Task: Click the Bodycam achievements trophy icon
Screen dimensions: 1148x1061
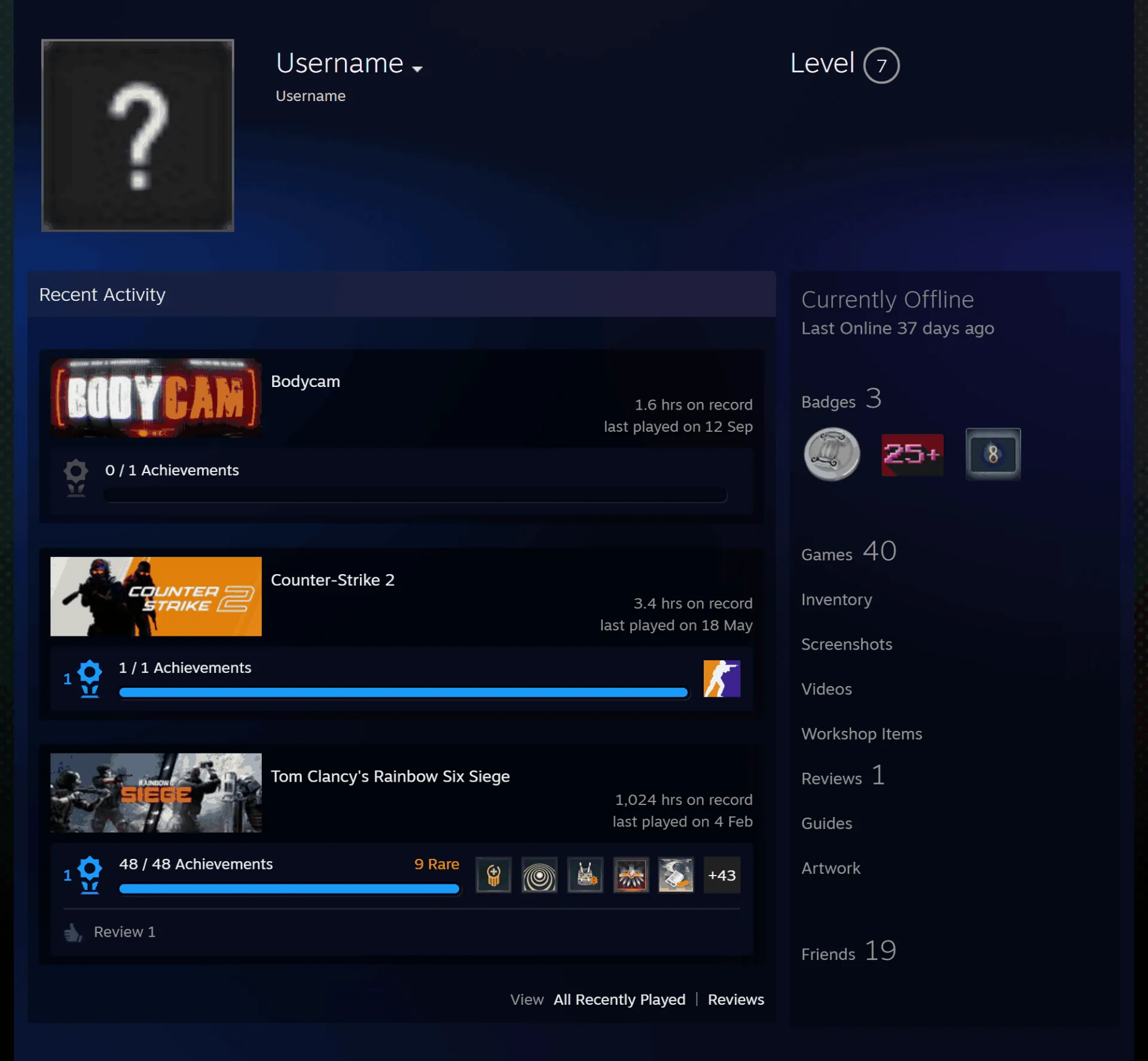Action: 76,478
